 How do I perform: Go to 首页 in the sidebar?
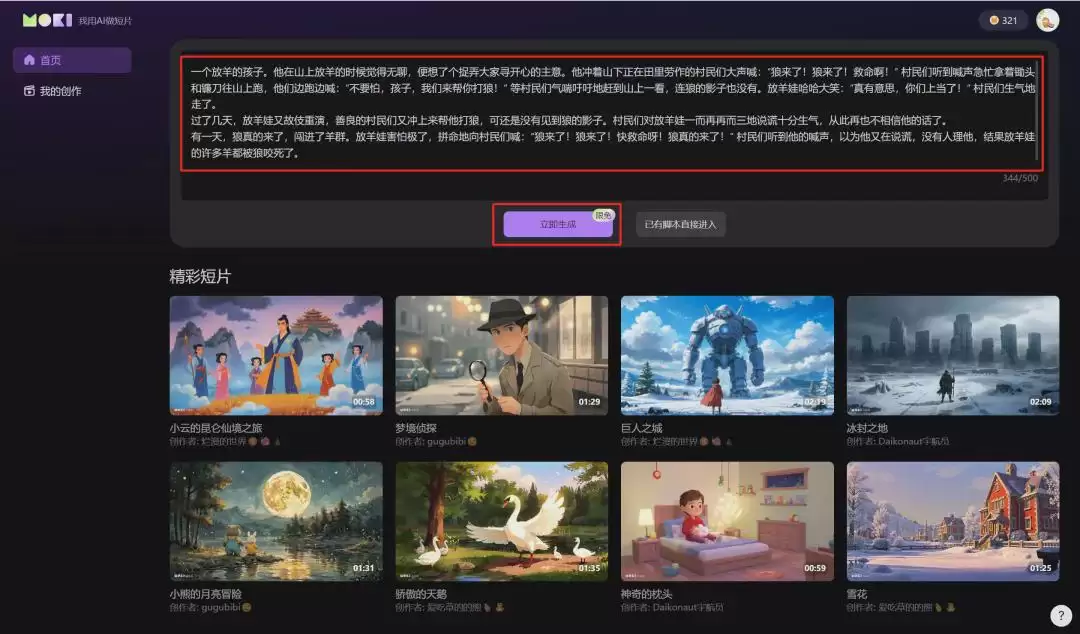click(60, 60)
